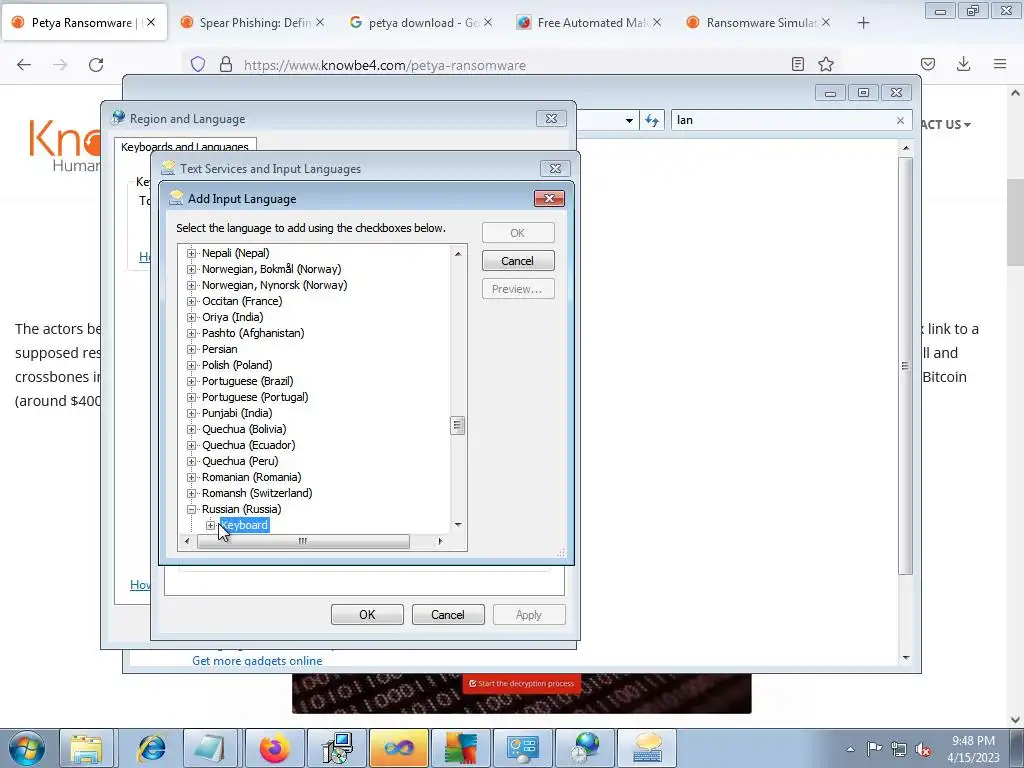Viewport: 1024px width, 768px height.
Task: Open the notepad taskbar icon
Action: tap(210, 748)
